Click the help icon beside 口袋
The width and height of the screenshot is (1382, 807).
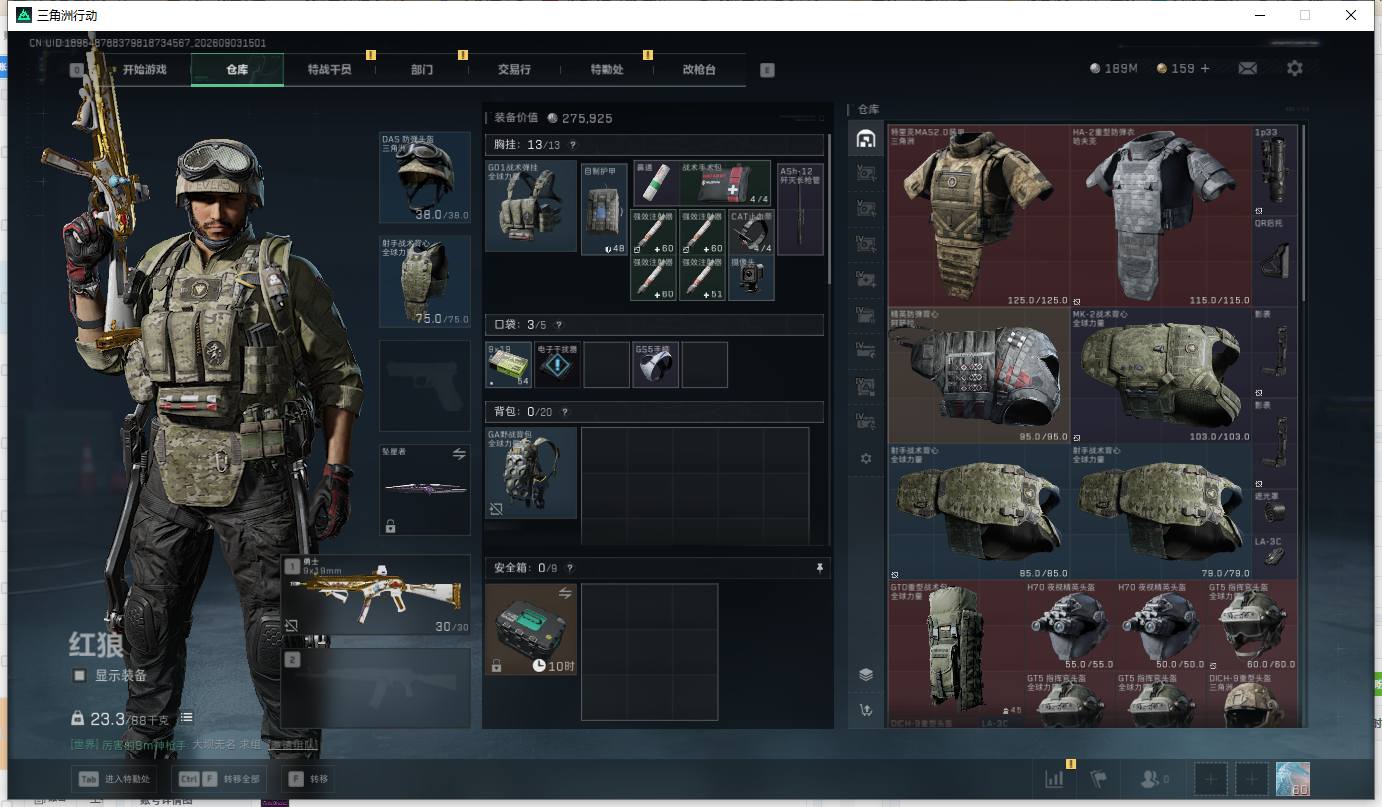[558, 325]
